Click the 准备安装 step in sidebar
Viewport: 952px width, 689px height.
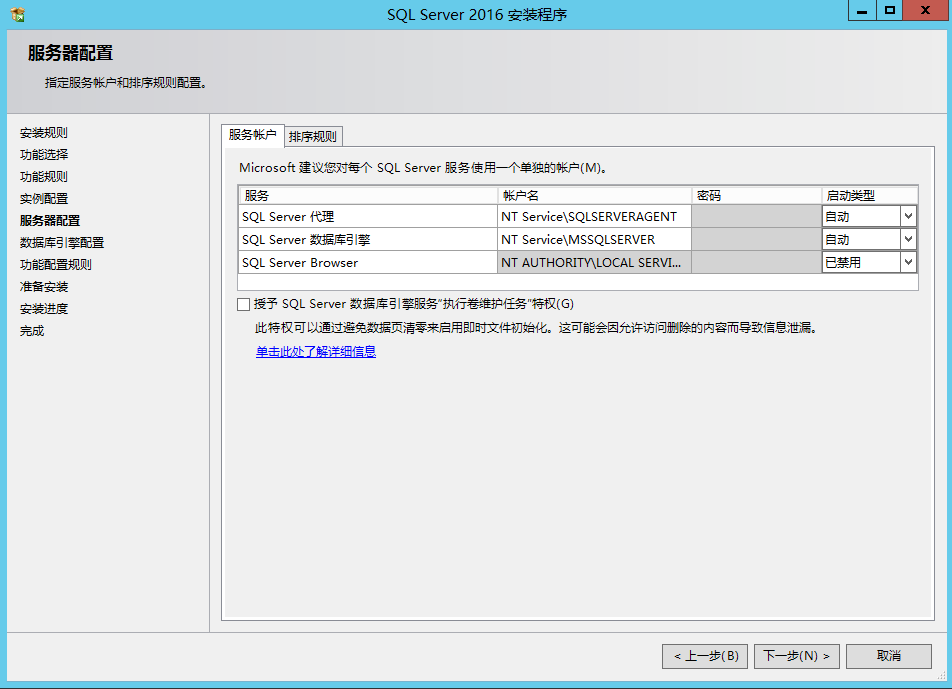tap(44, 287)
